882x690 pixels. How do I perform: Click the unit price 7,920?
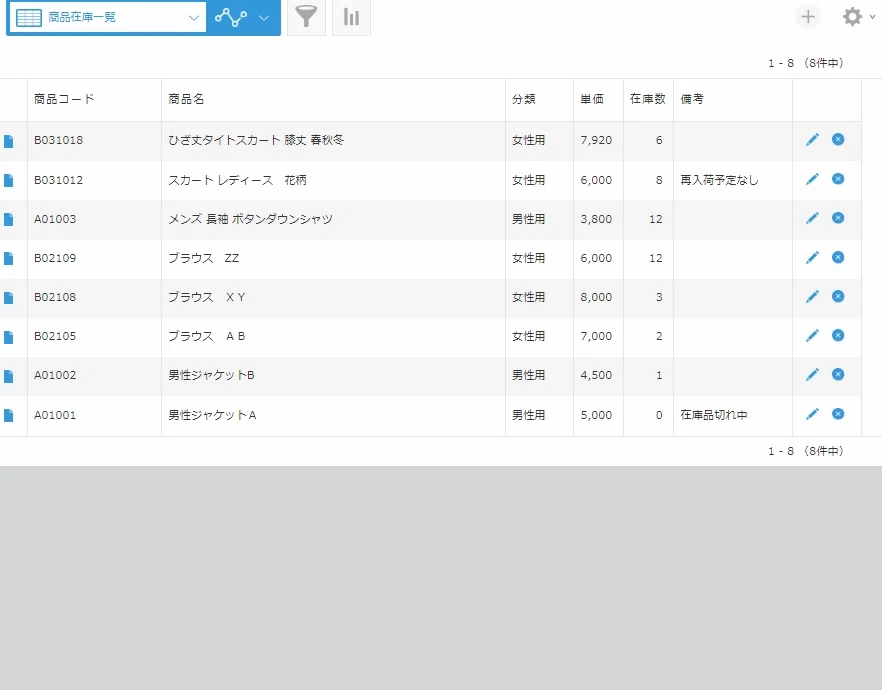596,140
